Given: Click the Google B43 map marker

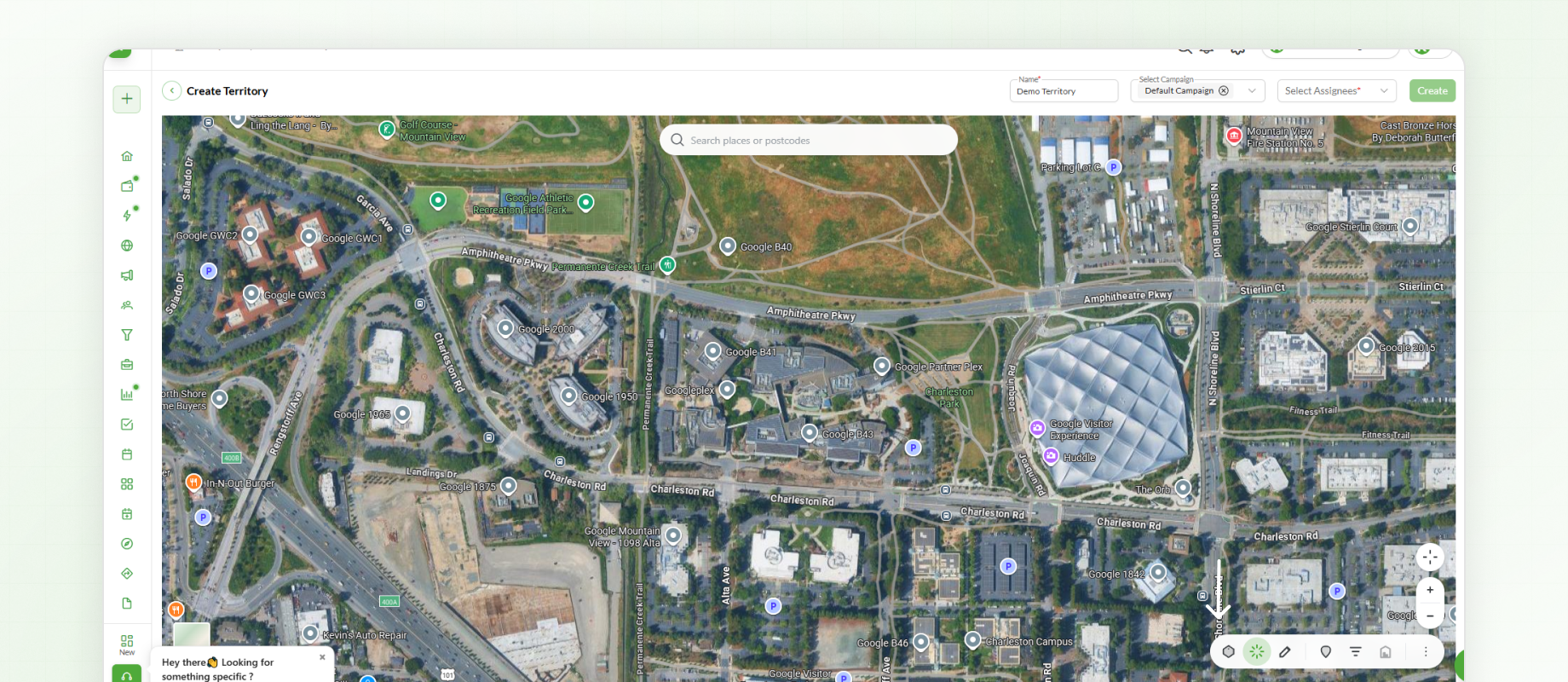Looking at the screenshot, I should (x=810, y=432).
